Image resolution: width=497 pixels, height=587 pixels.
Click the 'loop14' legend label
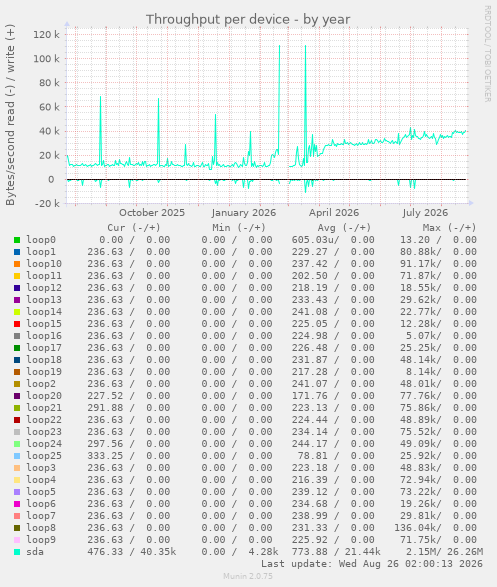pos(44,312)
